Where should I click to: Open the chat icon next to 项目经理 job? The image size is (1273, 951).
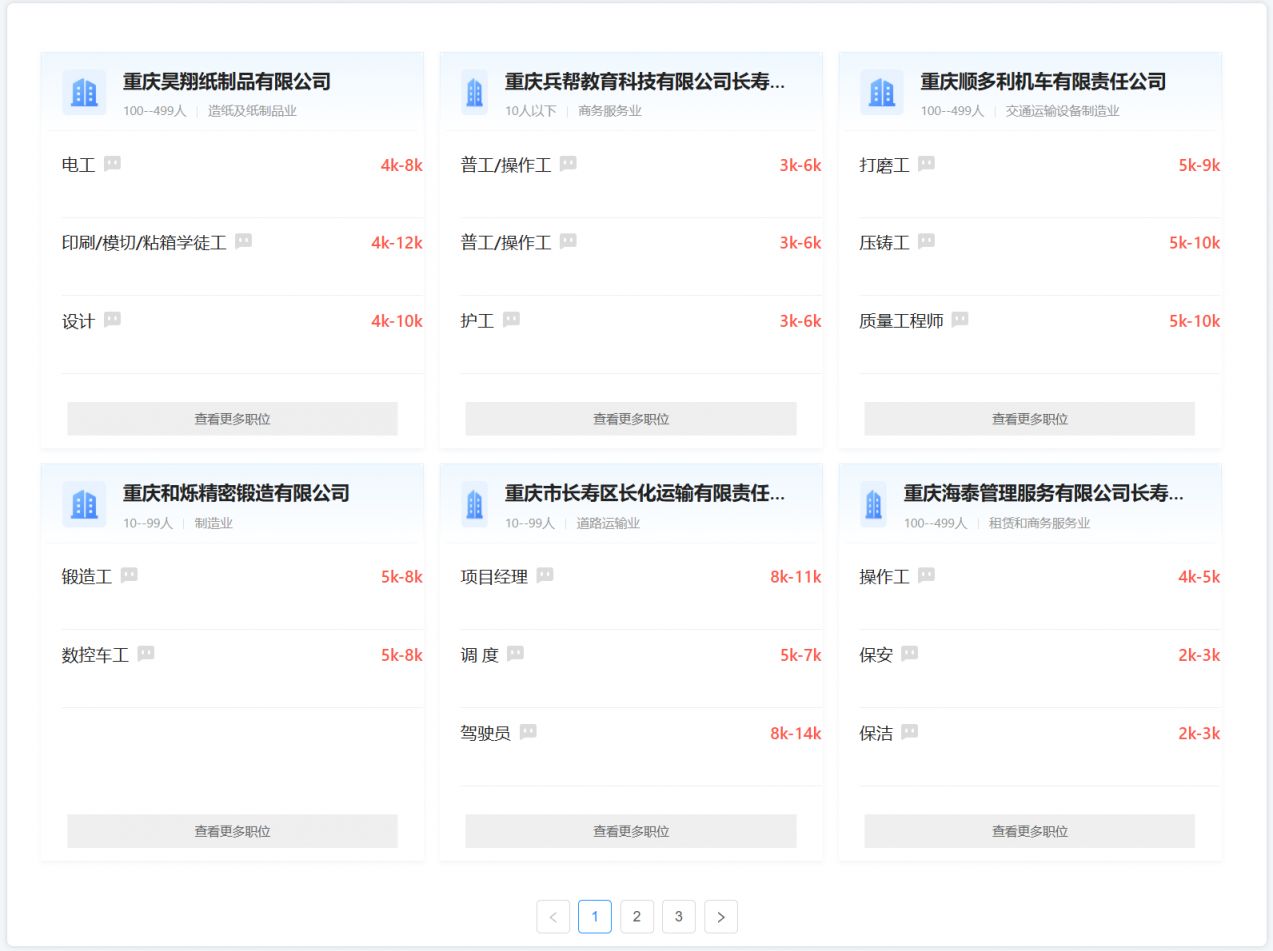pyautogui.click(x=545, y=574)
